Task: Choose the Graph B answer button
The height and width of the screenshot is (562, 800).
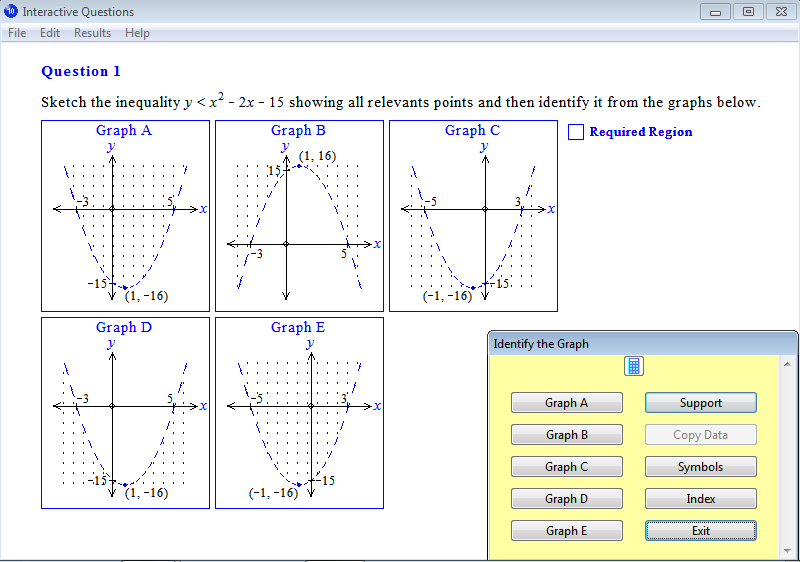Action: [x=566, y=435]
